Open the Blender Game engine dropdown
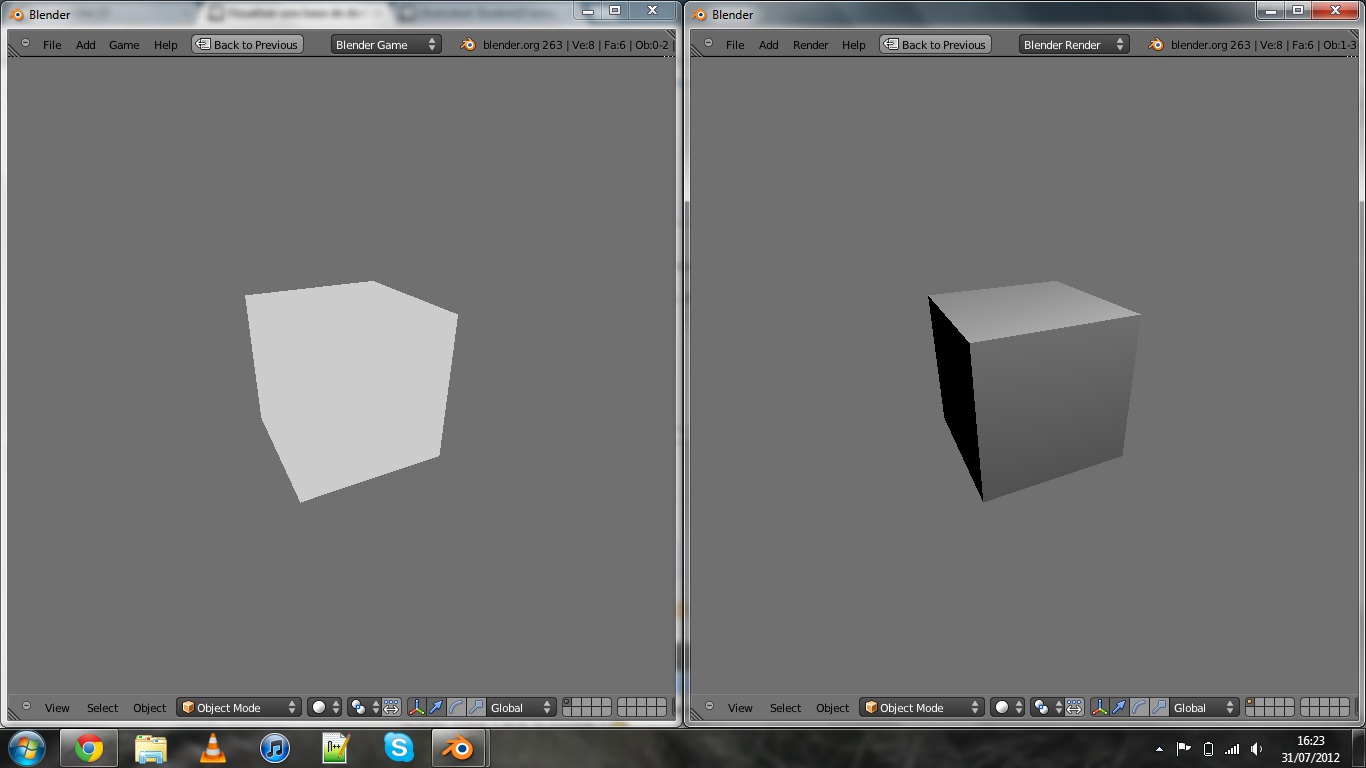The height and width of the screenshot is (768, 1366). (385, 43)
